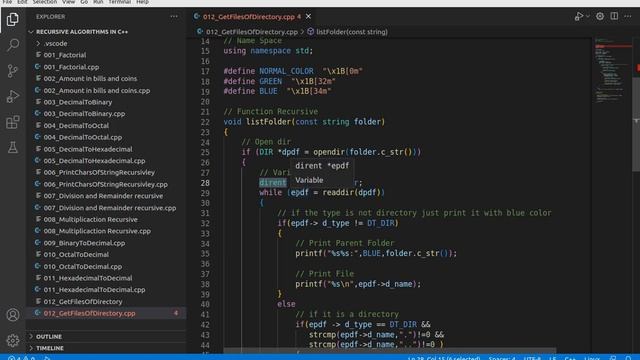Run the C++ file with play button

click(x=578, y=17)
